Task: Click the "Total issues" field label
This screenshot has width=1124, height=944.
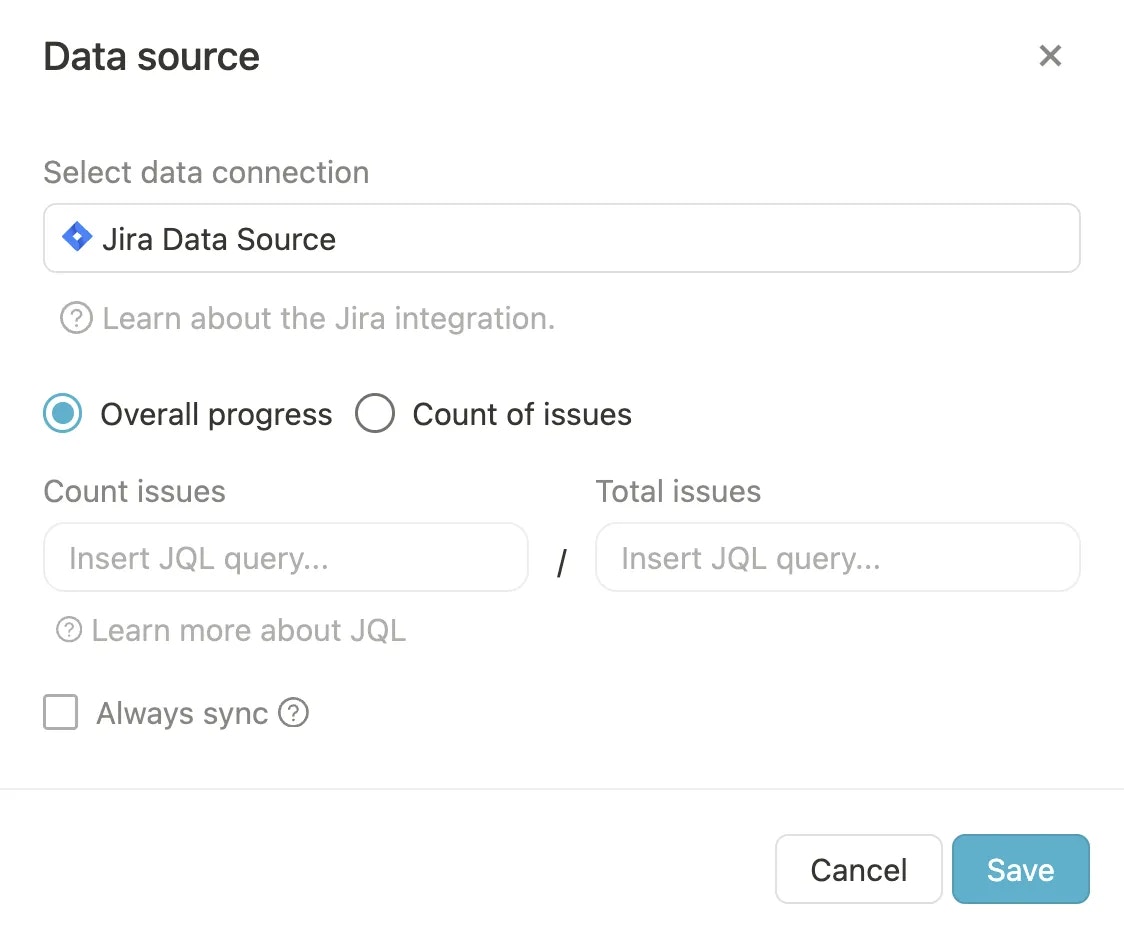Action: coord(678,492)
